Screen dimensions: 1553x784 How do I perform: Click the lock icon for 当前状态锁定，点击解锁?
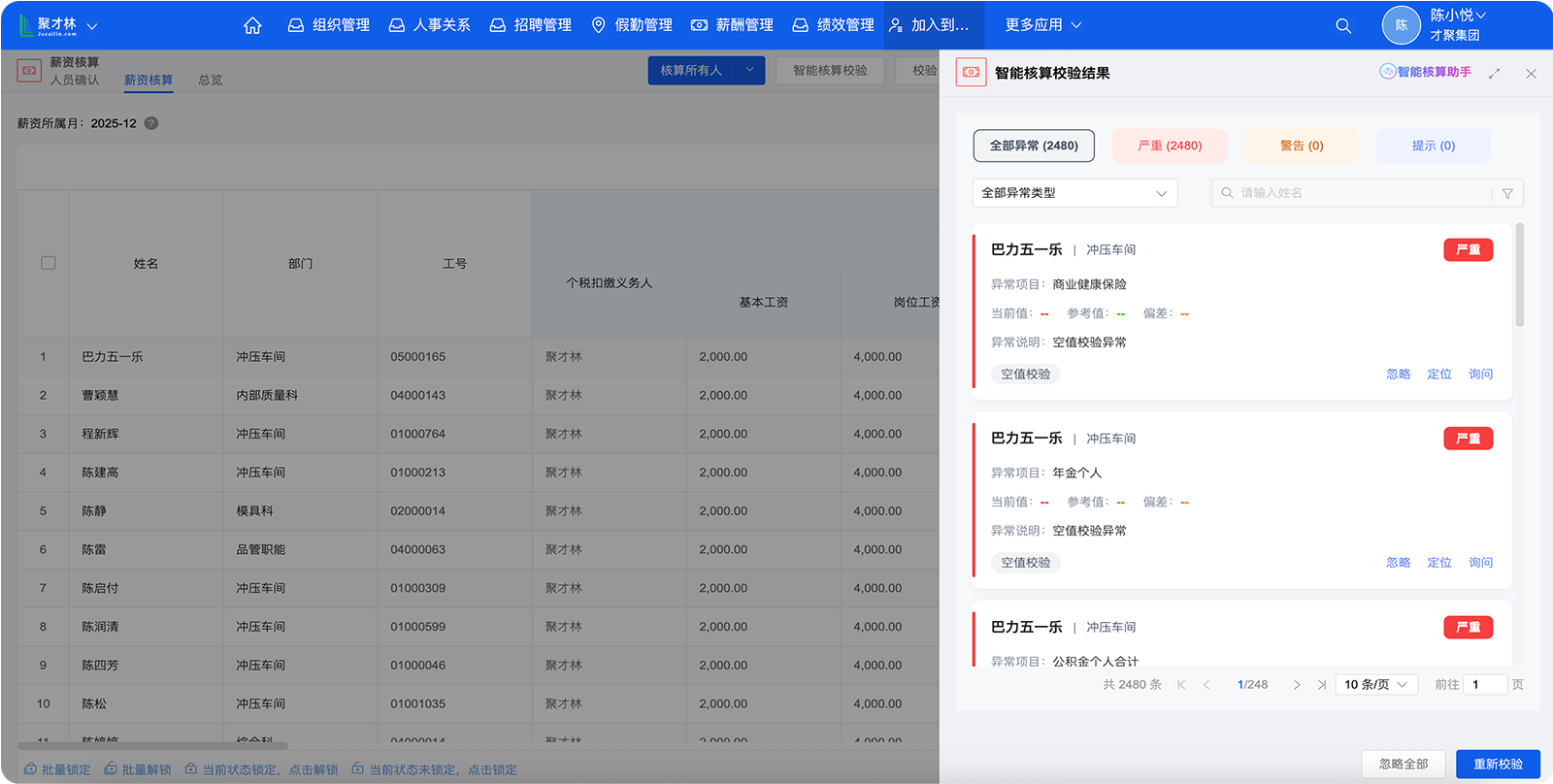191,768
